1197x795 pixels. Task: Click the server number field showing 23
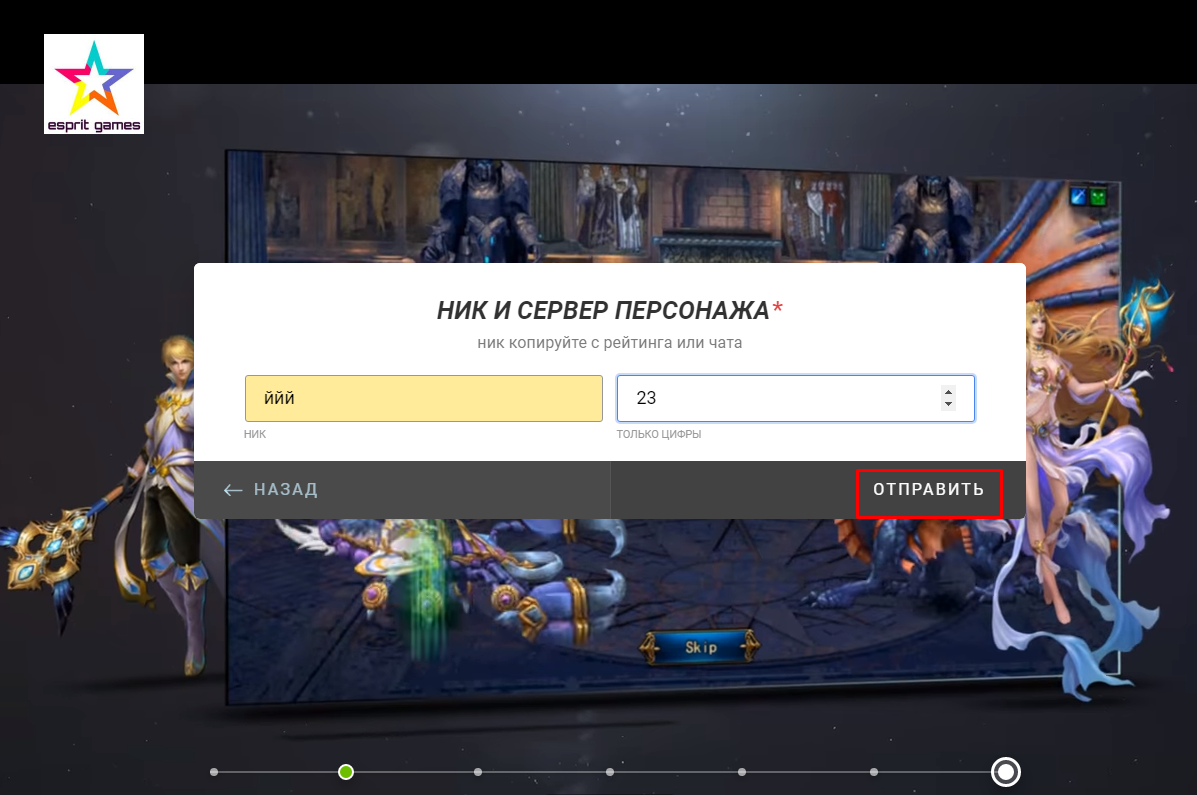795,398
